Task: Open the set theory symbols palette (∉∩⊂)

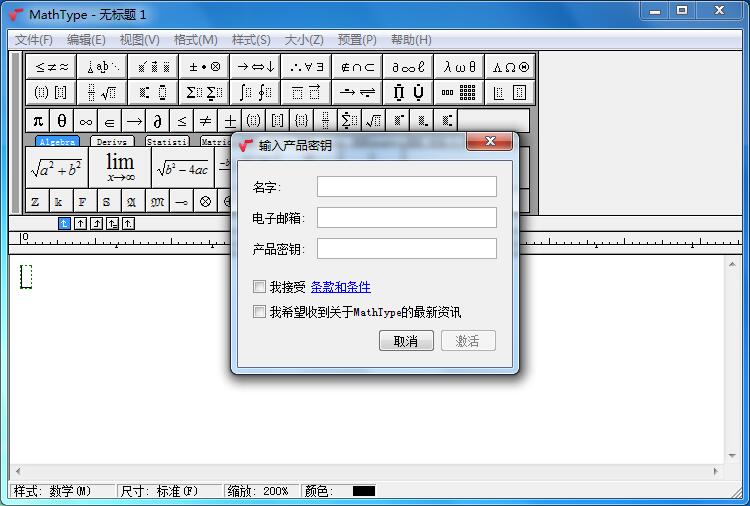Action: (x=358, y=67)
